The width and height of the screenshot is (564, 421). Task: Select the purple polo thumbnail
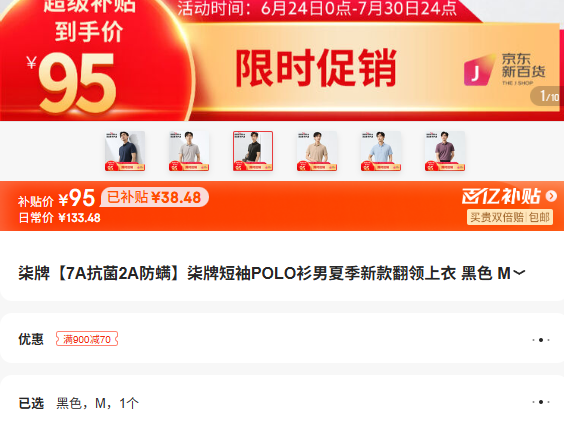[445, 151]
